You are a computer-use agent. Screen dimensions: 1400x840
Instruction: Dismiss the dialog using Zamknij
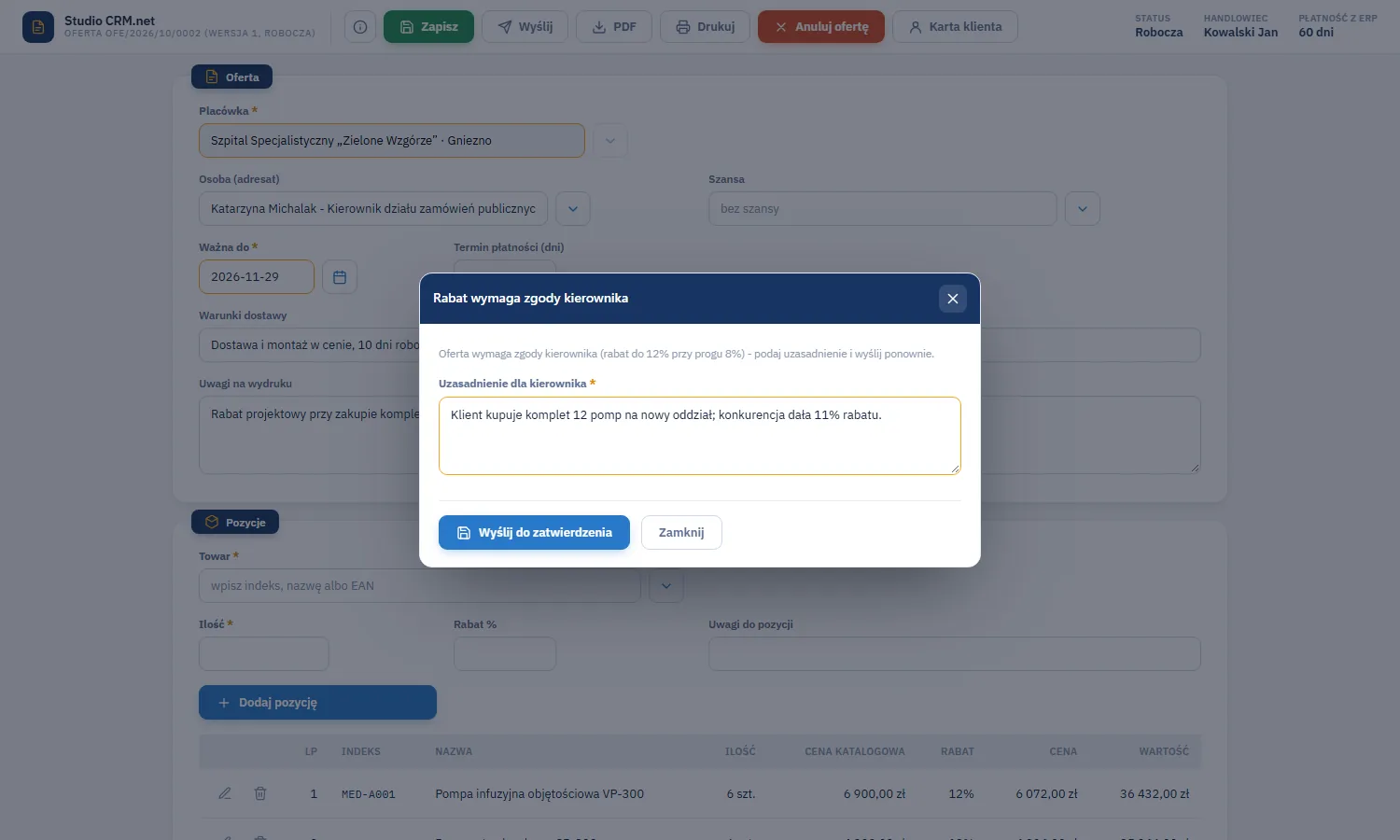tap(681, 533)
